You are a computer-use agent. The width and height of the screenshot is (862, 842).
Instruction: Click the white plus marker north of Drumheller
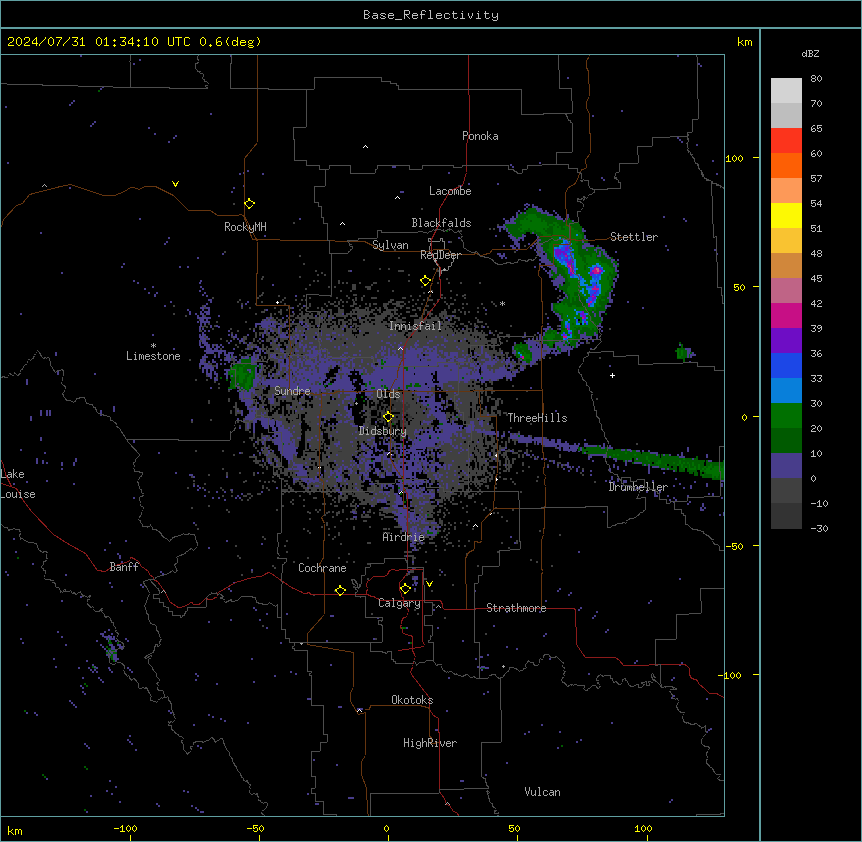[x=612, y=375]
